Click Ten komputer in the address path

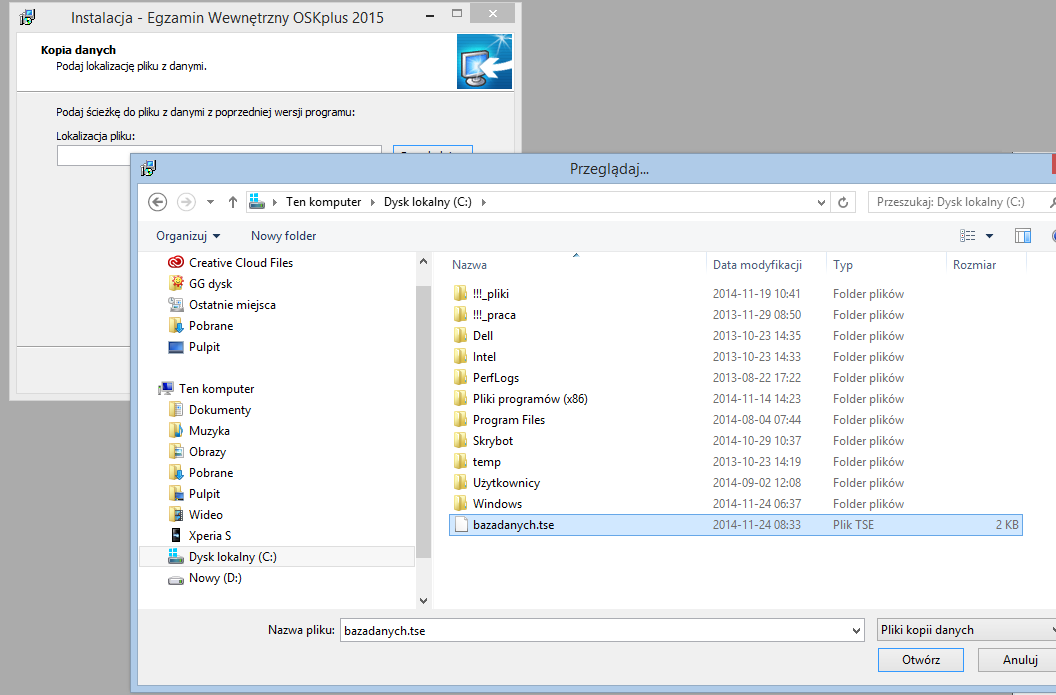(323, 202)
